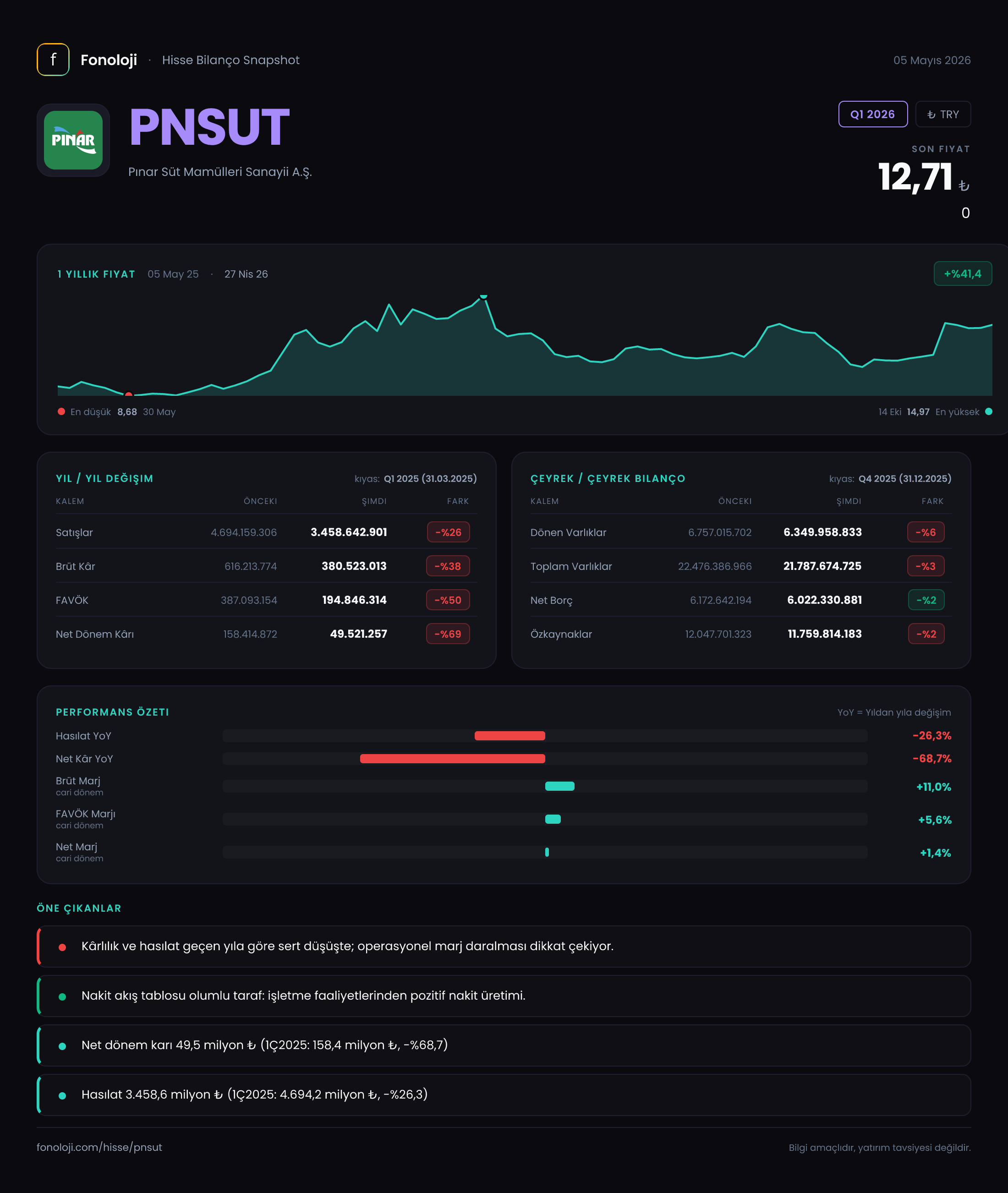Click the Özkaynaklar -%2 badge
The image size is (1008, 1193).
pyautogui.click(x=926, y=634)
